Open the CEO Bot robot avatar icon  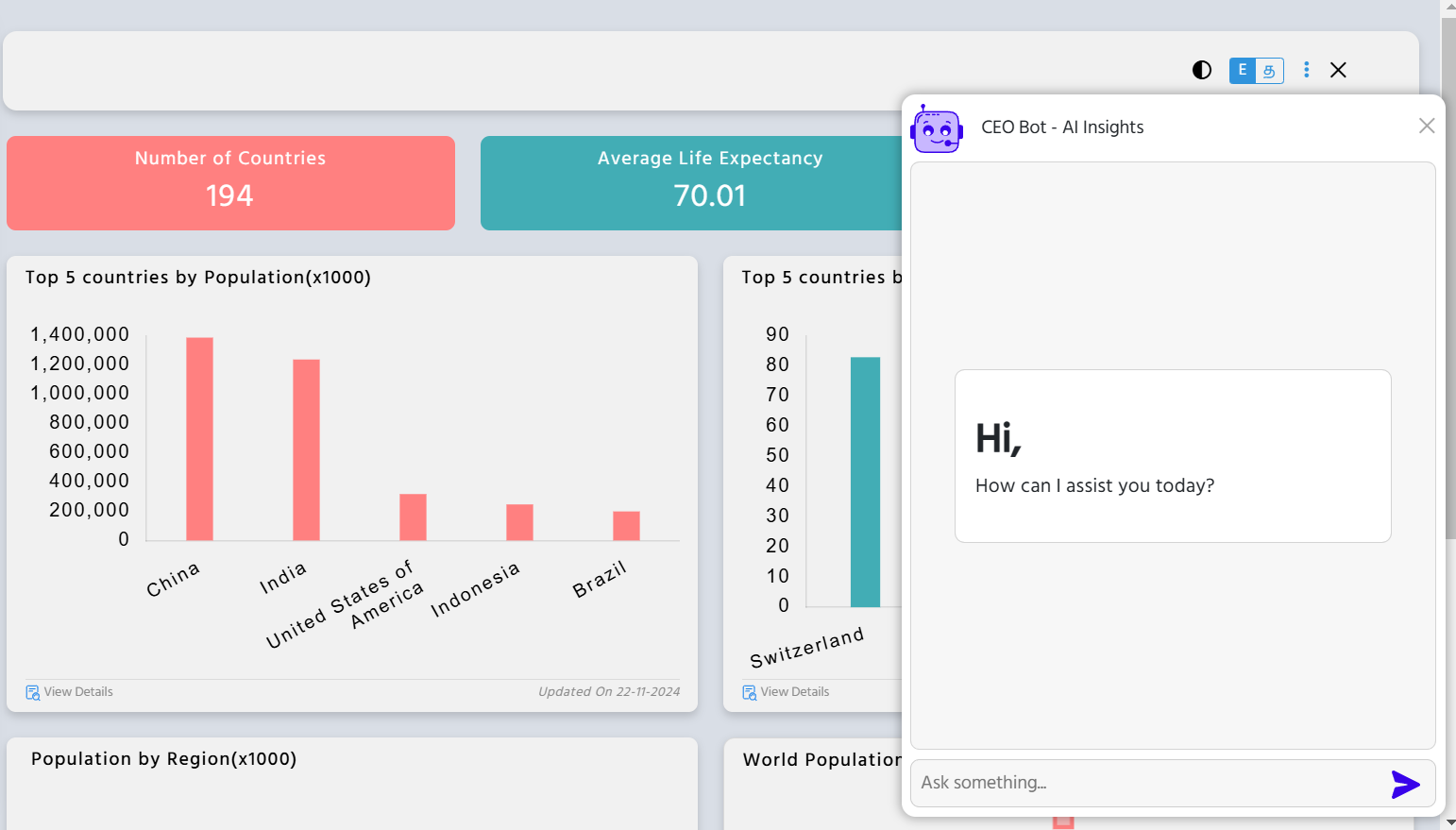click(x=936, y=128)
